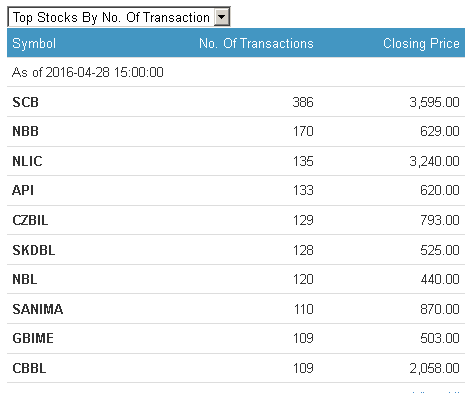Click the Closing Price column header

click(x=421, y=43)
